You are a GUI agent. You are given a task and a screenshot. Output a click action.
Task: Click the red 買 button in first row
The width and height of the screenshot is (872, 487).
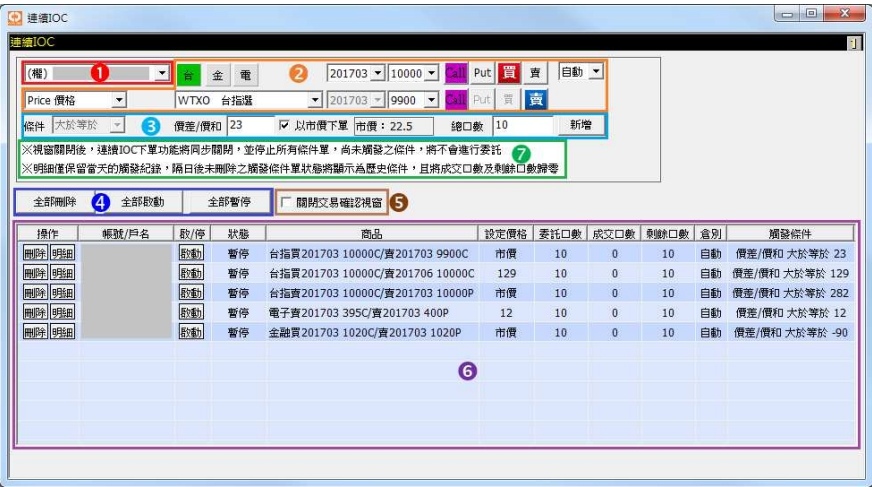click(508, 73)
